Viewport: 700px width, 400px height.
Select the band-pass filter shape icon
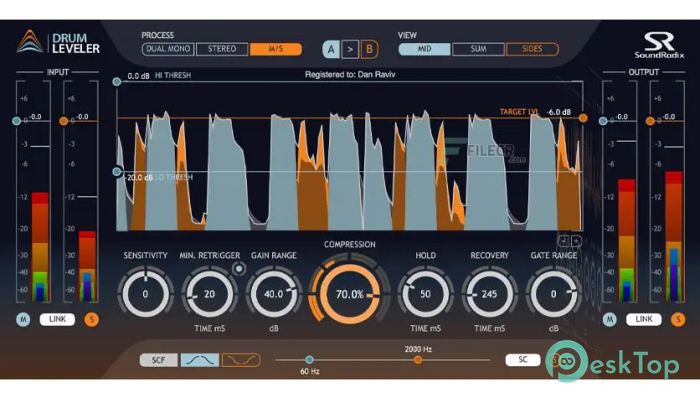(x=200, y=360)
